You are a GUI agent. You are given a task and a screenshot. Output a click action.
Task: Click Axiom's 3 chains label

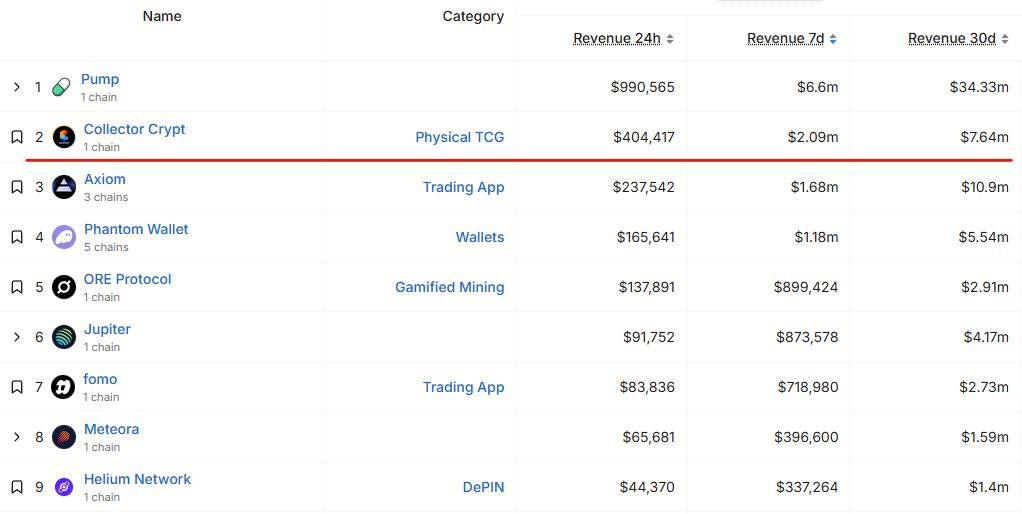coord(106,197)
